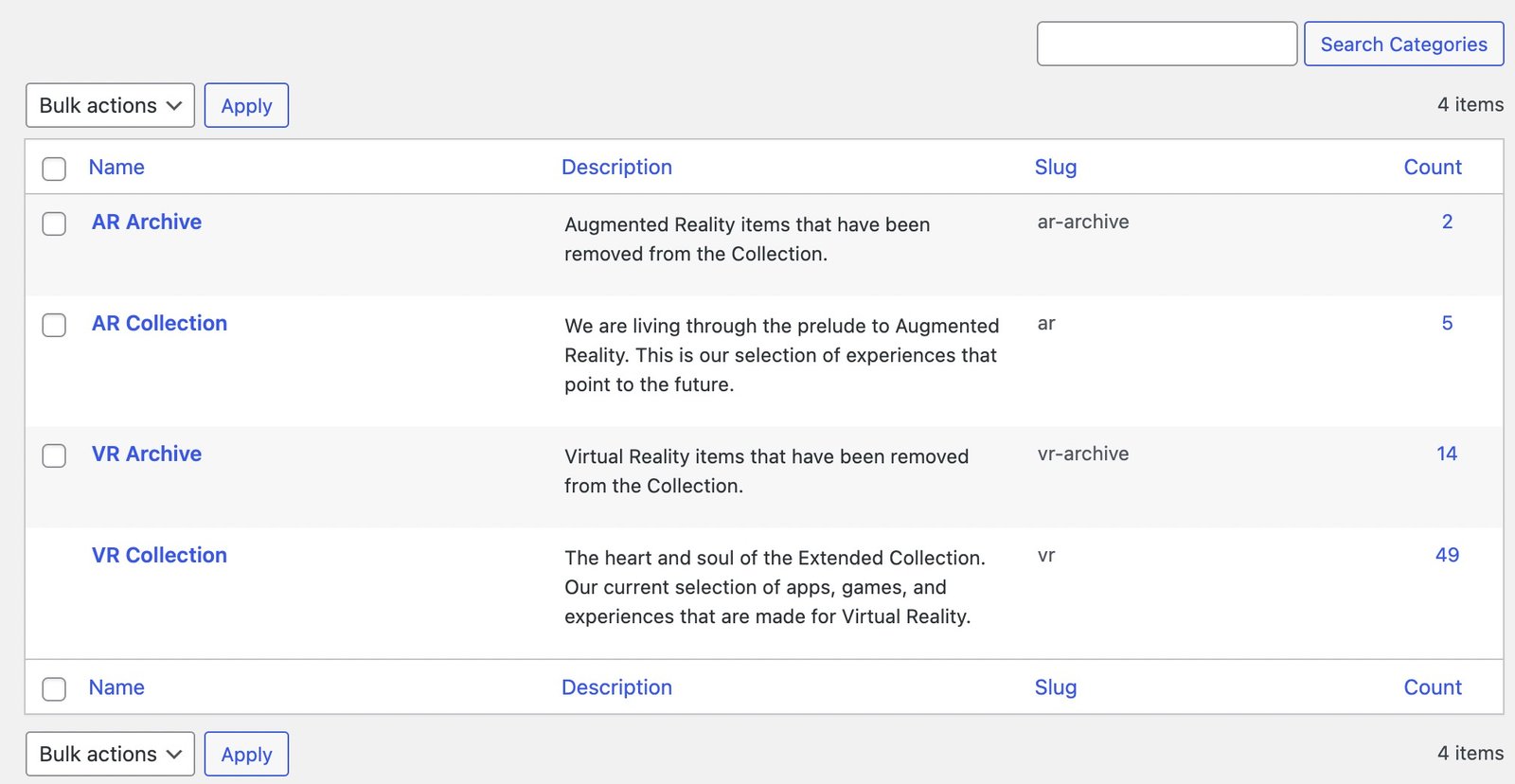View the 2 posts in AR Archive
Viewport: 1515px width, 784px height.
pos(1447,222)
